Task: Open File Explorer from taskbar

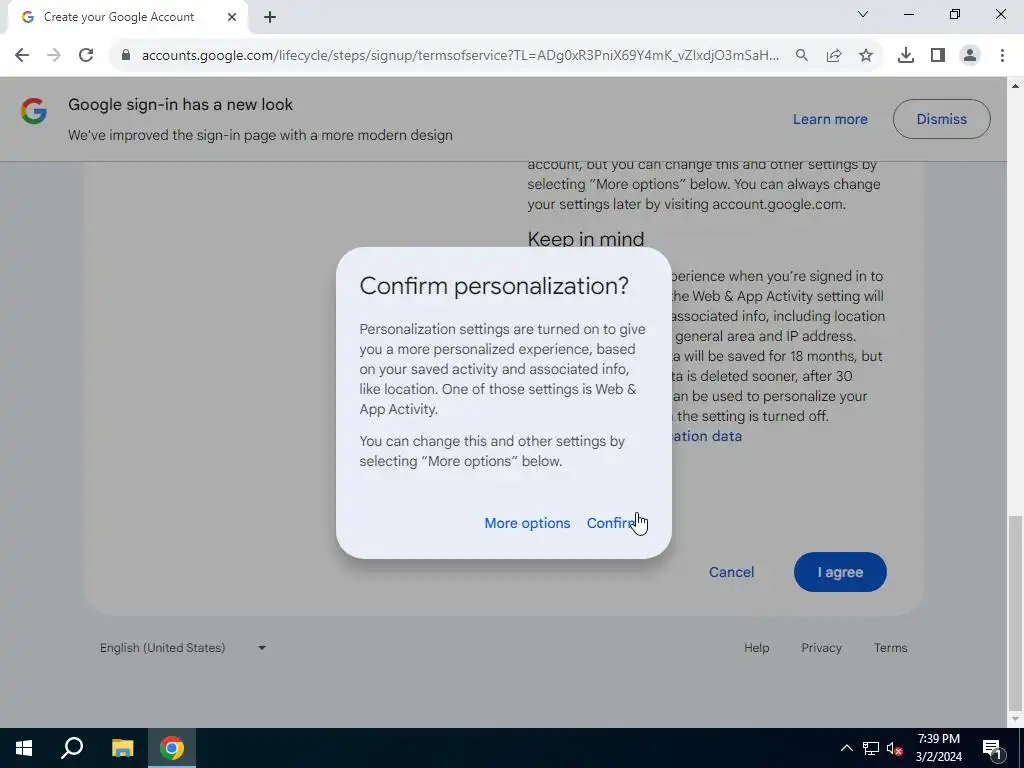Action: tap(122, 748)
